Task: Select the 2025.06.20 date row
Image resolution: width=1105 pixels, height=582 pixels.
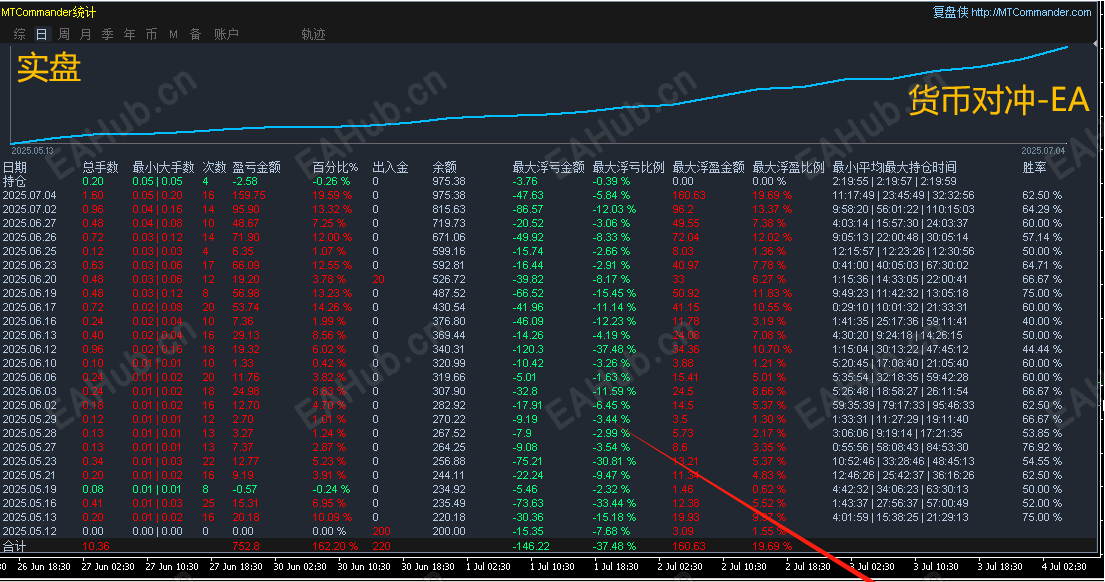Action: pyautogui.click(x=30, y=279)
